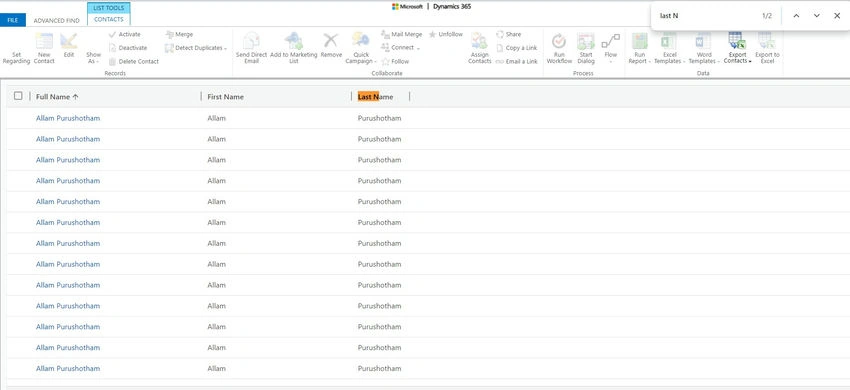Click Start Dialog
850x390 pixels.
click(586, 49)
